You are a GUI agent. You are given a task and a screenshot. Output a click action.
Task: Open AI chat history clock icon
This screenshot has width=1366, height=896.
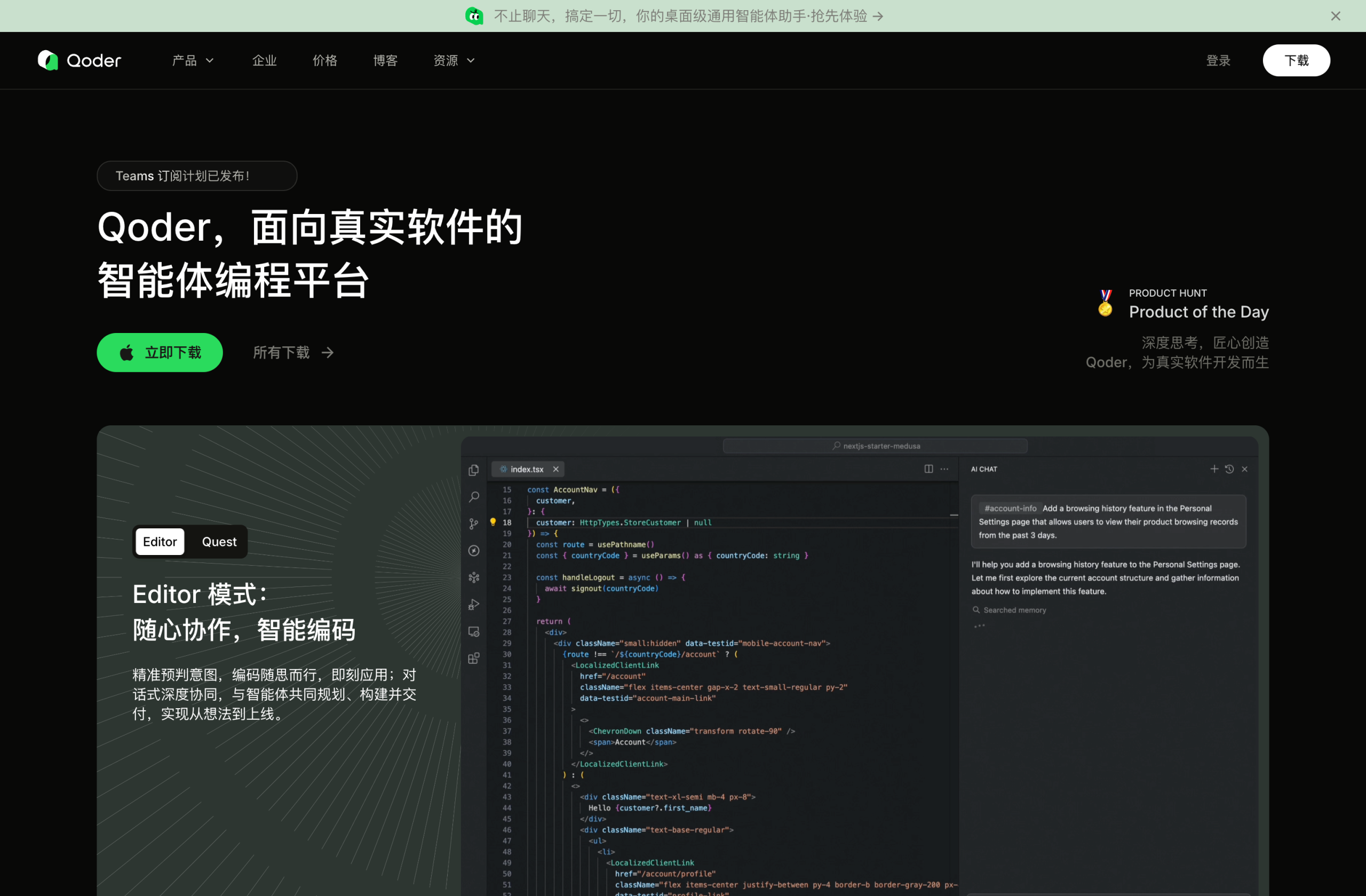tap(1229, 469)
